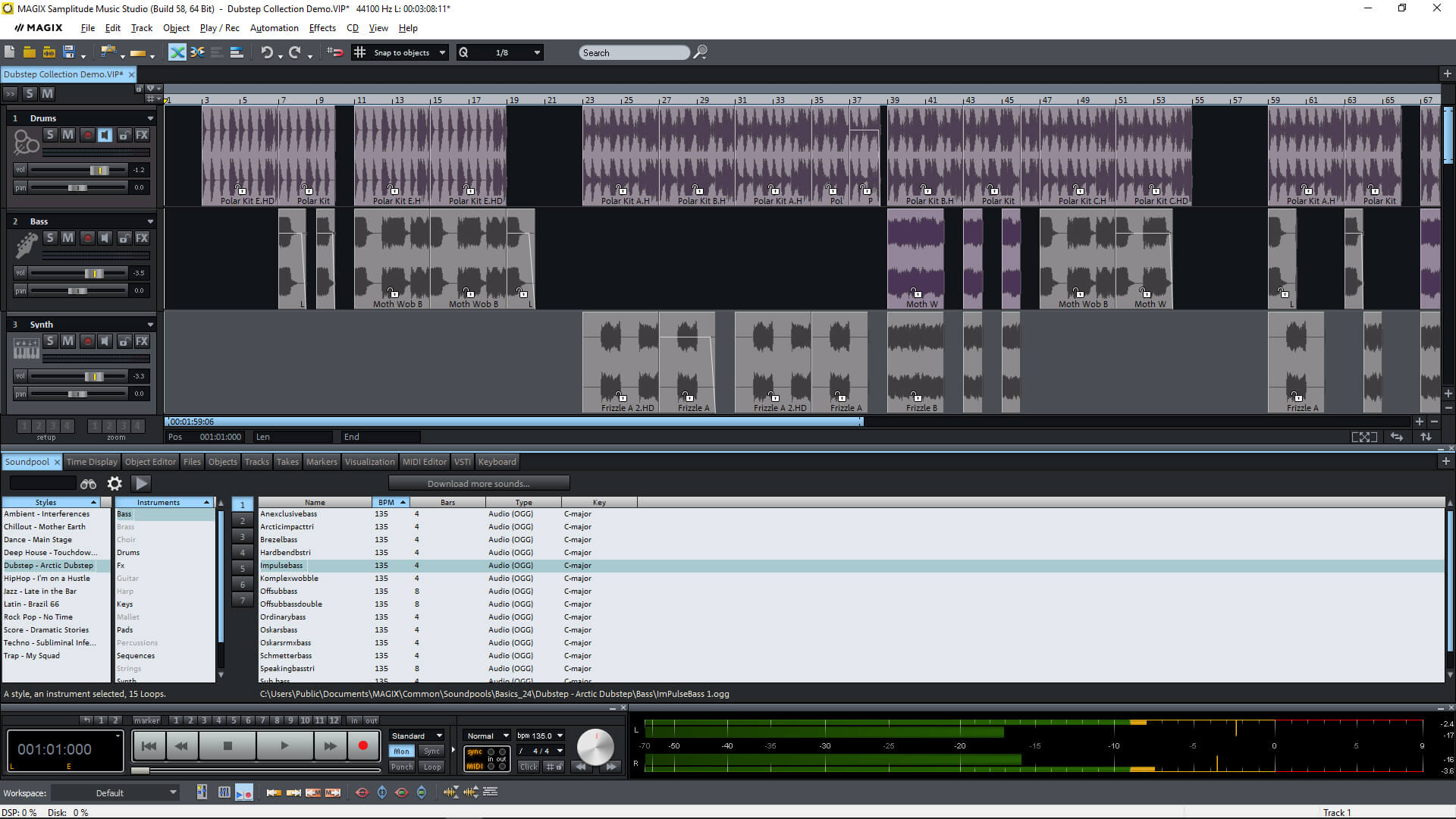The height and width of the screenshot is (819, 1456).
Task: Adjust the Drums track vol slider
Action: 78,170
